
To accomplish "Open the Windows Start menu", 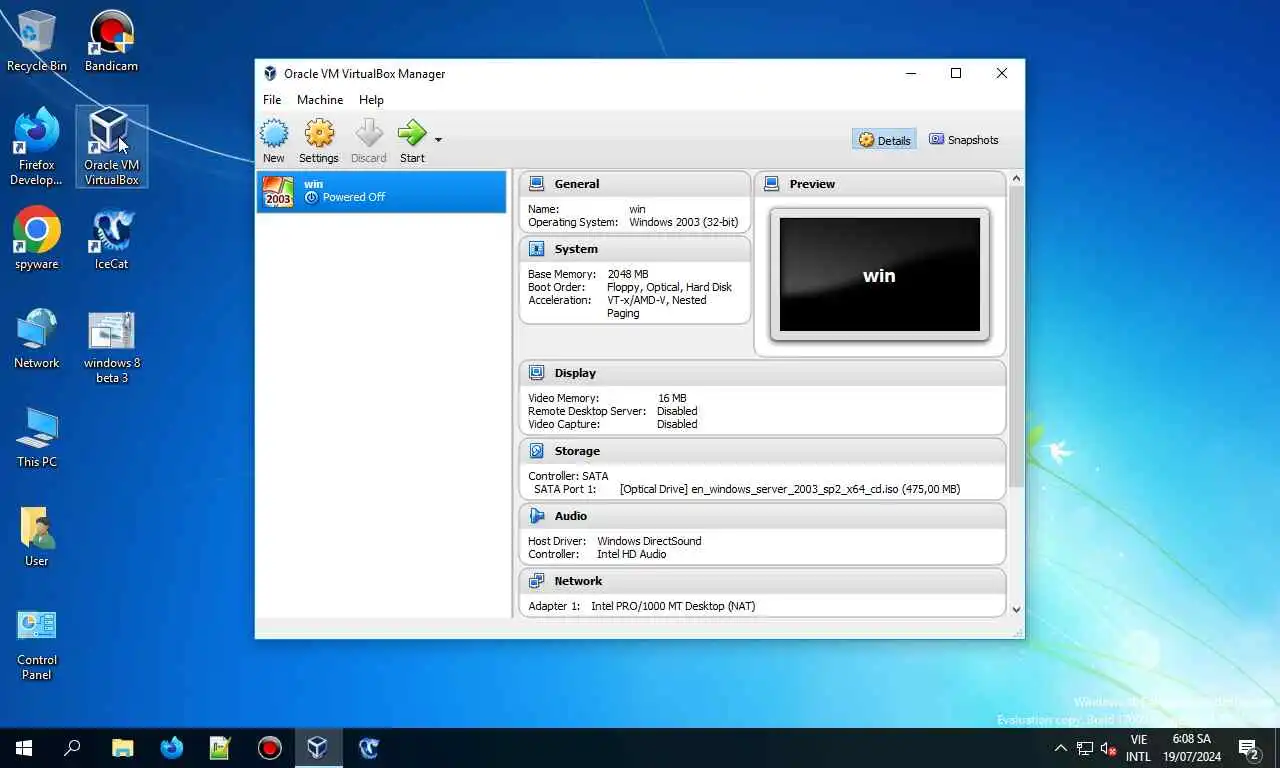I will point(24,748).
